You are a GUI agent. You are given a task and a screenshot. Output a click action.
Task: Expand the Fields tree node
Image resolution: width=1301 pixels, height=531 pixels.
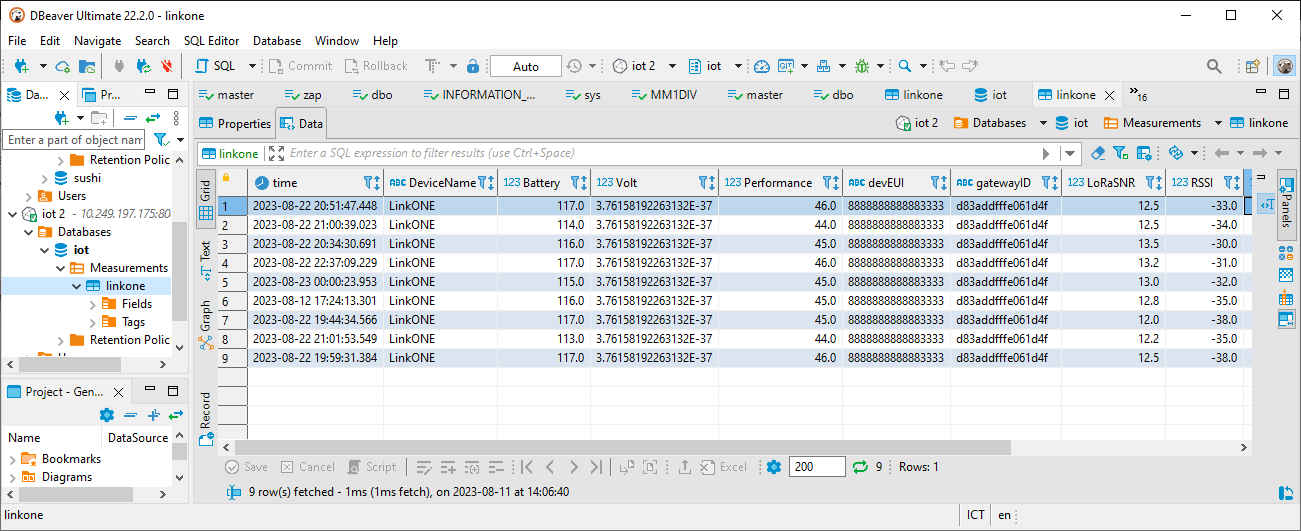click(x=93, y=304)
